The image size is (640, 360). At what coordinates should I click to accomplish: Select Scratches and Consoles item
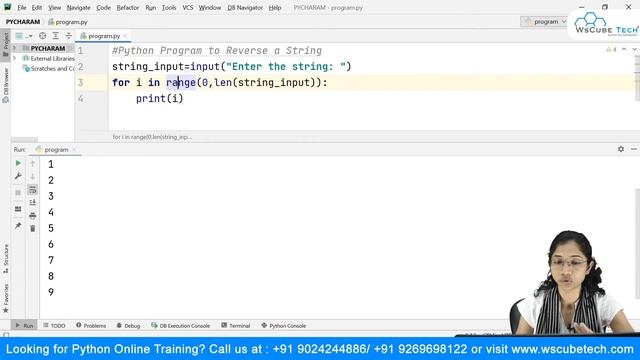(x=49, y=69)
